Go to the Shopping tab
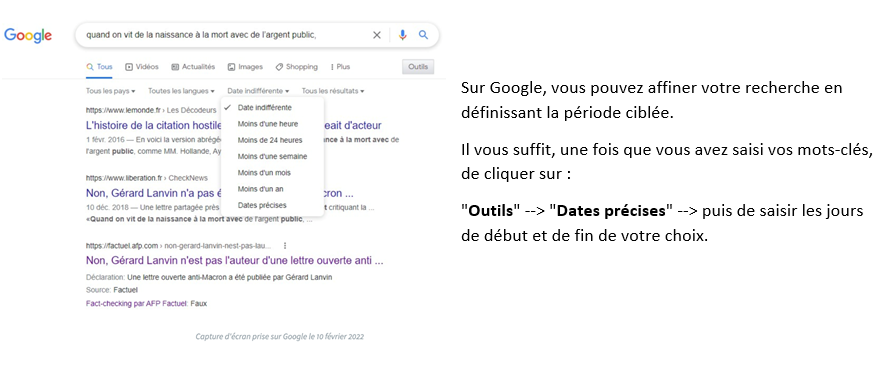This screenshot has height=367, width=881. point(296,67)
